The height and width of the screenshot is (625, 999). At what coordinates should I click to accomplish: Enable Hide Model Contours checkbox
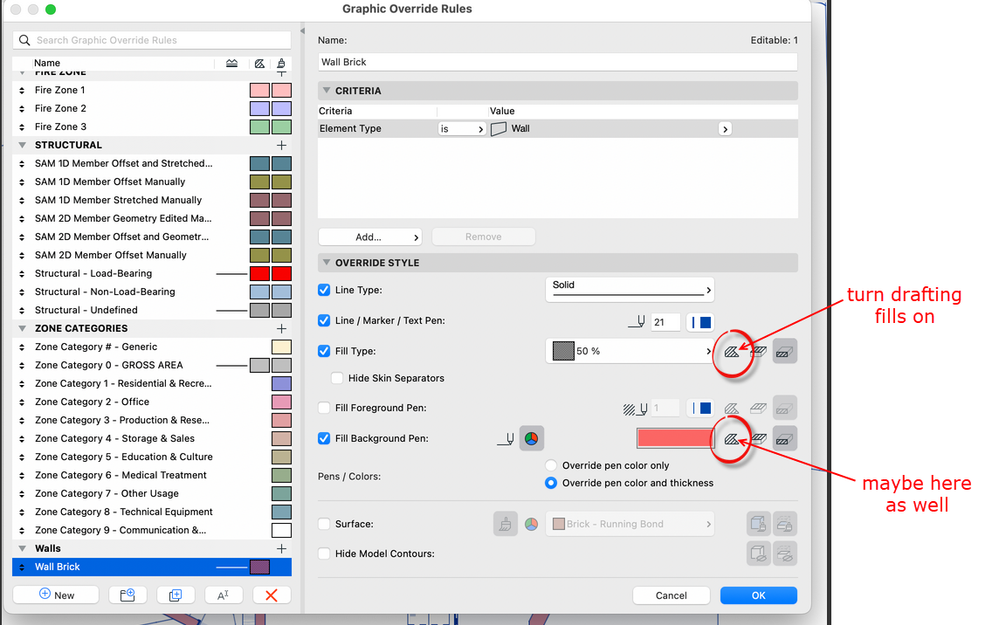pos(324,554)
